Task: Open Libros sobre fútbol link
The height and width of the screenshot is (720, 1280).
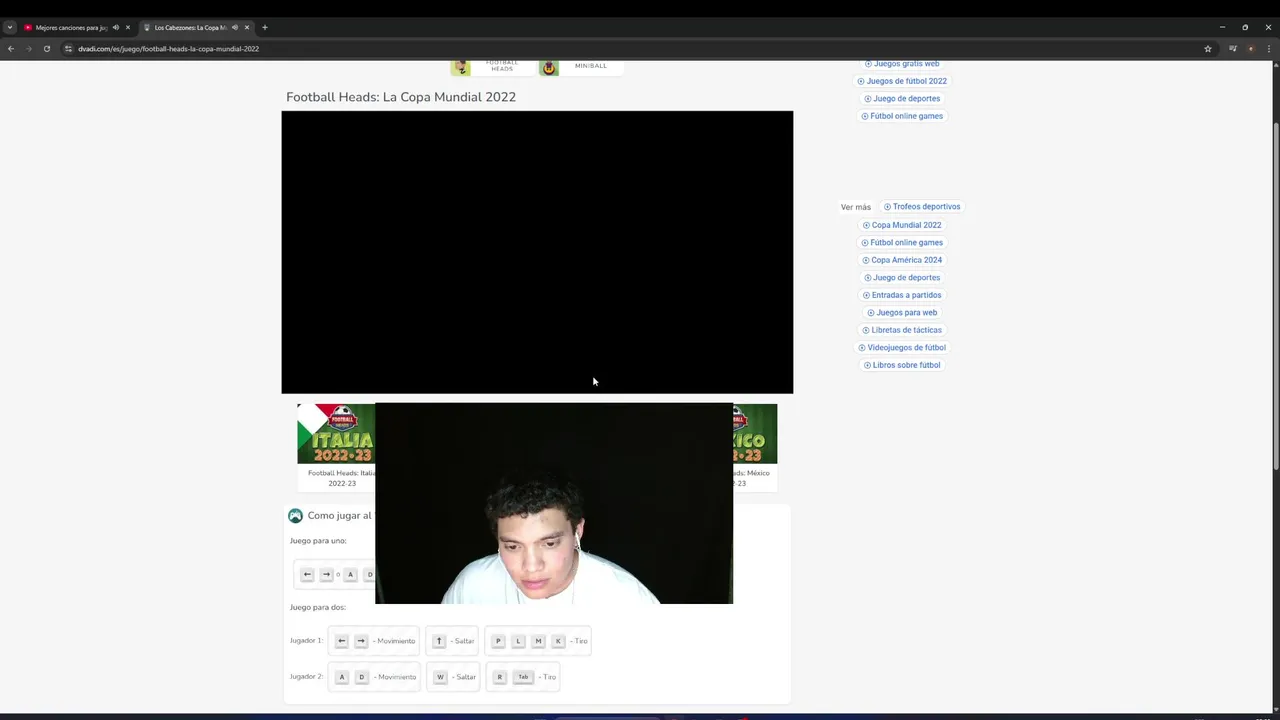Action: tap(902, 365)
